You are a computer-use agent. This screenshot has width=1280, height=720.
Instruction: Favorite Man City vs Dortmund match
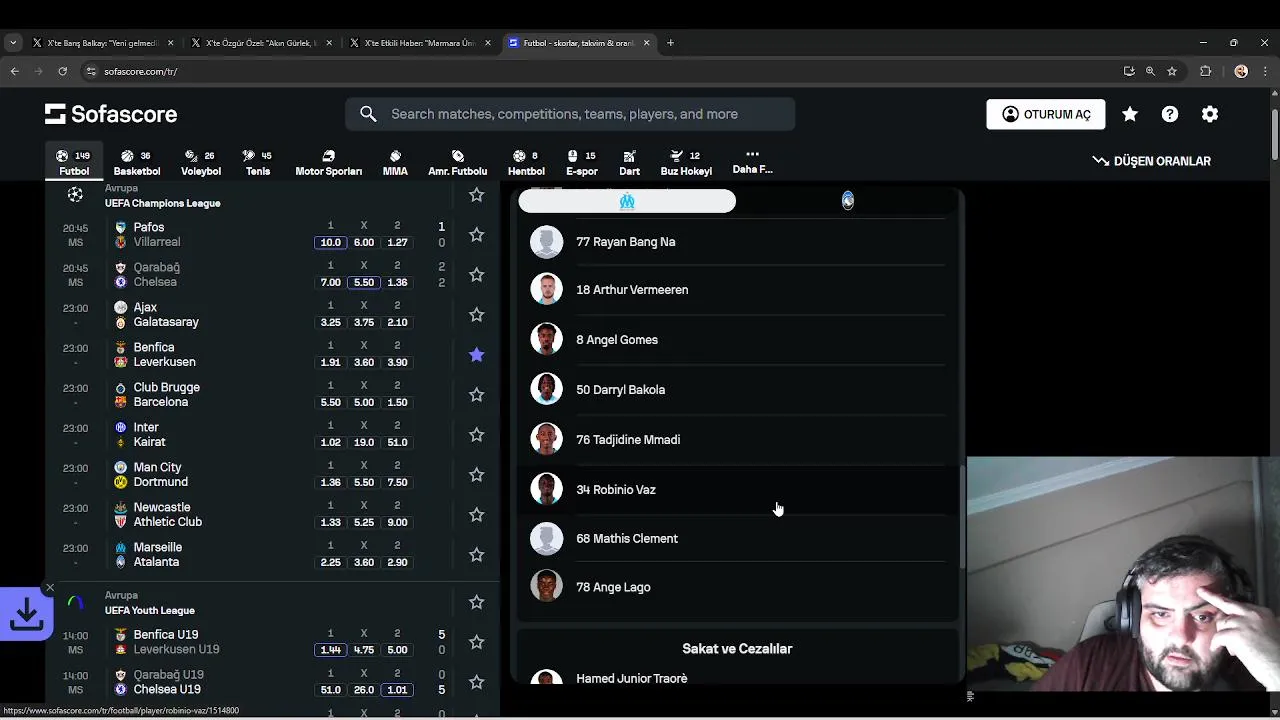[x=477, y=475]
